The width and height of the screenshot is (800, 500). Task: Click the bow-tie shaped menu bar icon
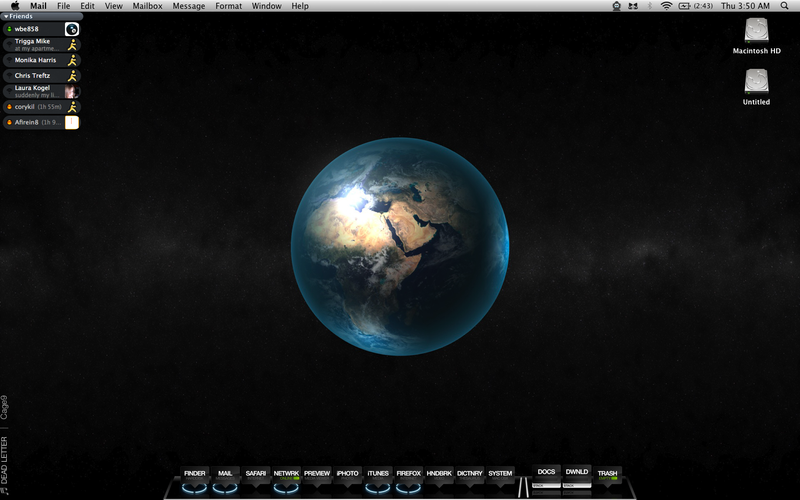click(633, 6)
